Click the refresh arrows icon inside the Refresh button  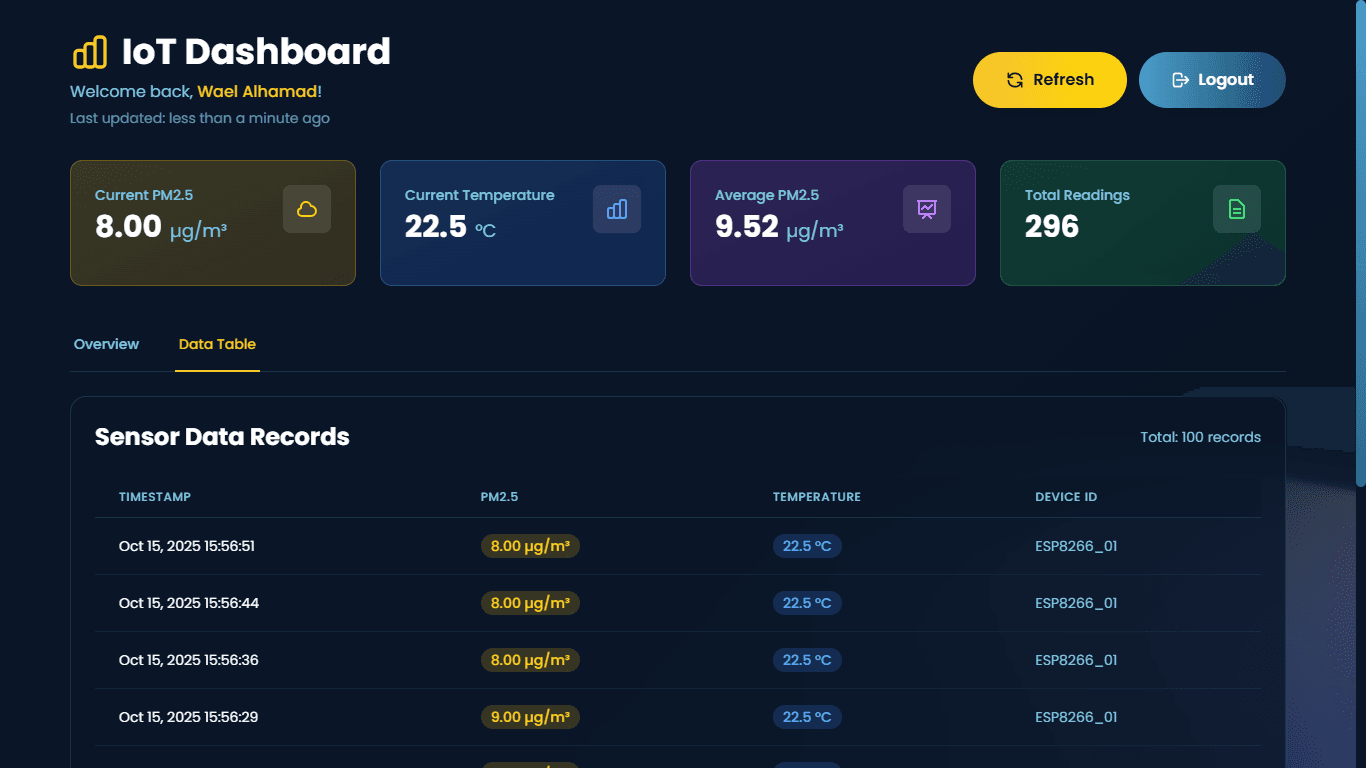(1015, 79)
